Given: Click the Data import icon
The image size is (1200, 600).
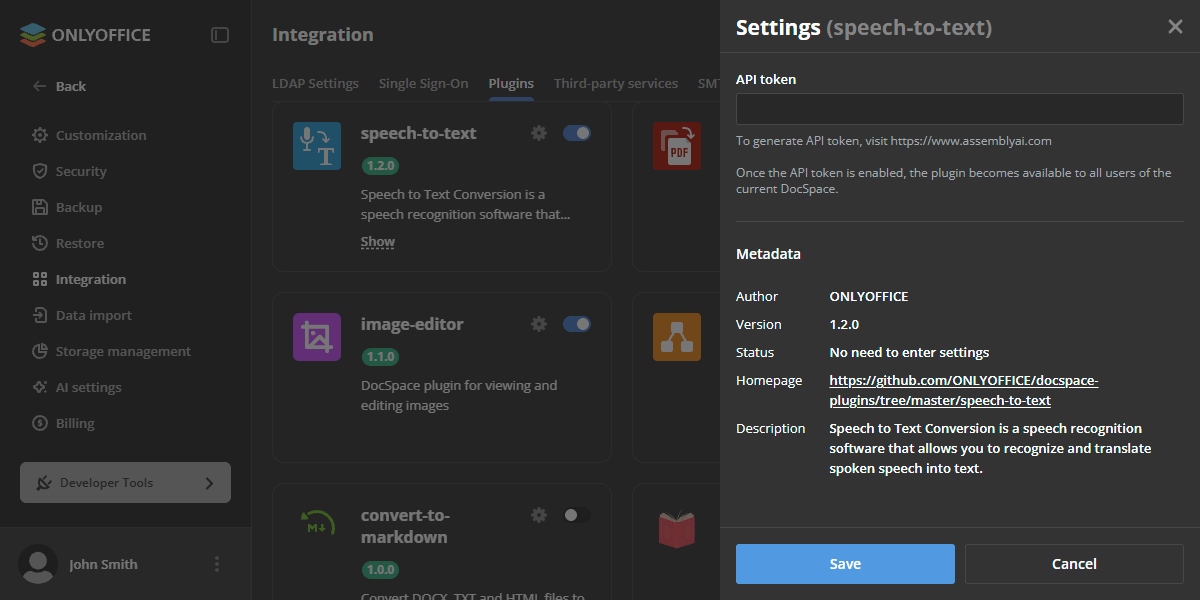Looking at the screenshot, I should [40, 315].
